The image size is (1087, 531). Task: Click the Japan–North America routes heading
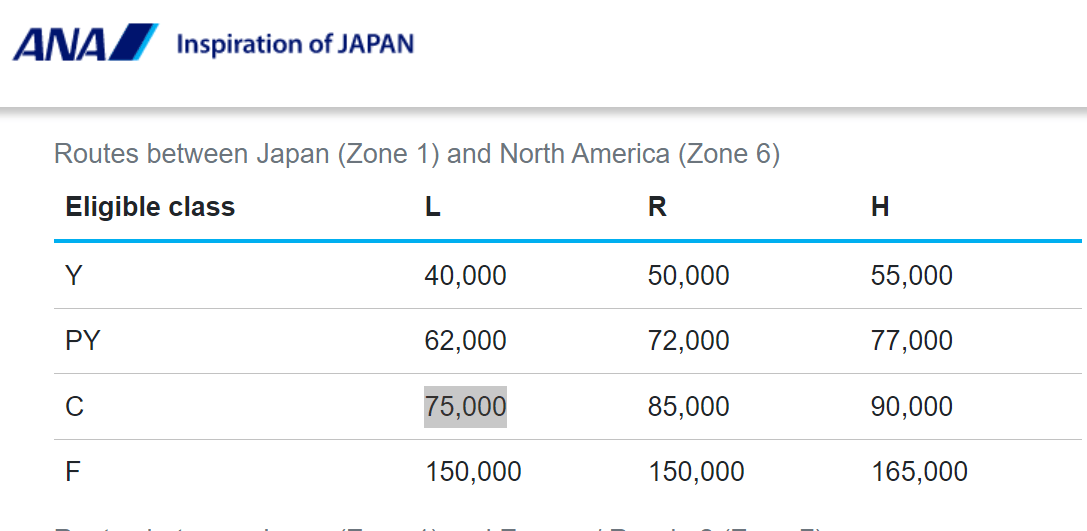[x=416, y=154]
